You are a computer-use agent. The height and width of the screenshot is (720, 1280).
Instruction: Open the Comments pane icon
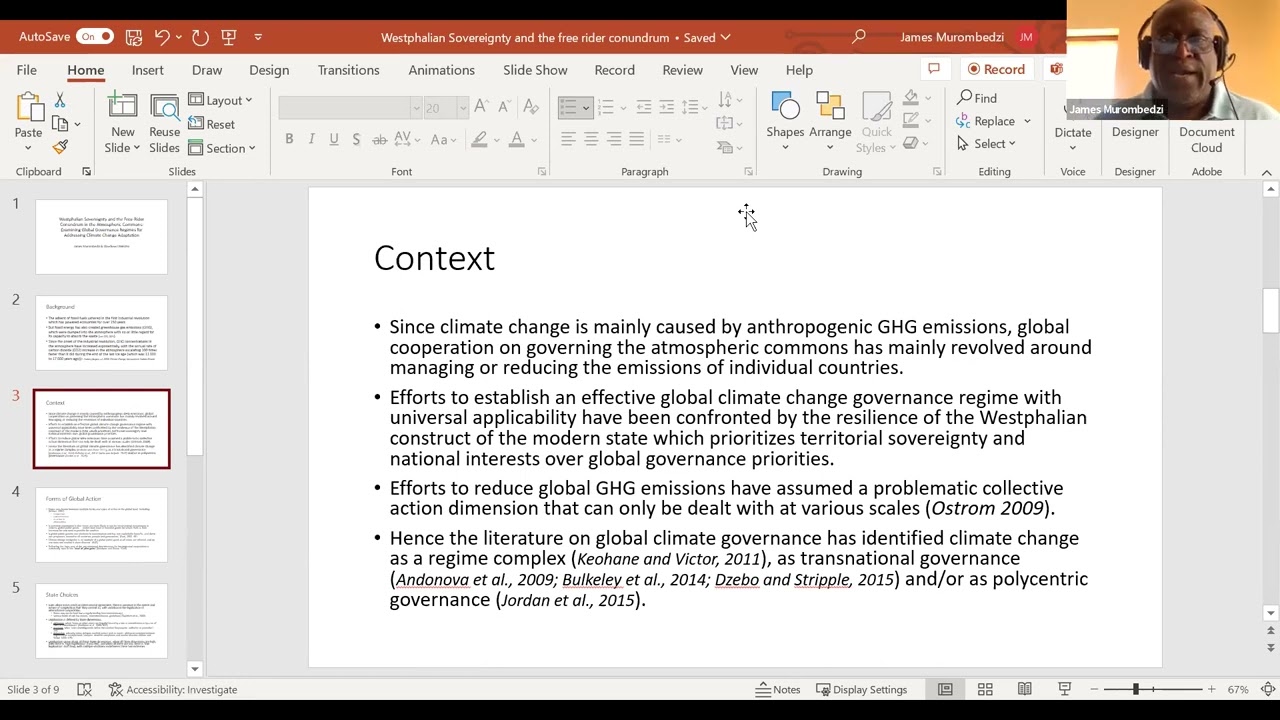[x=933, y=70]
